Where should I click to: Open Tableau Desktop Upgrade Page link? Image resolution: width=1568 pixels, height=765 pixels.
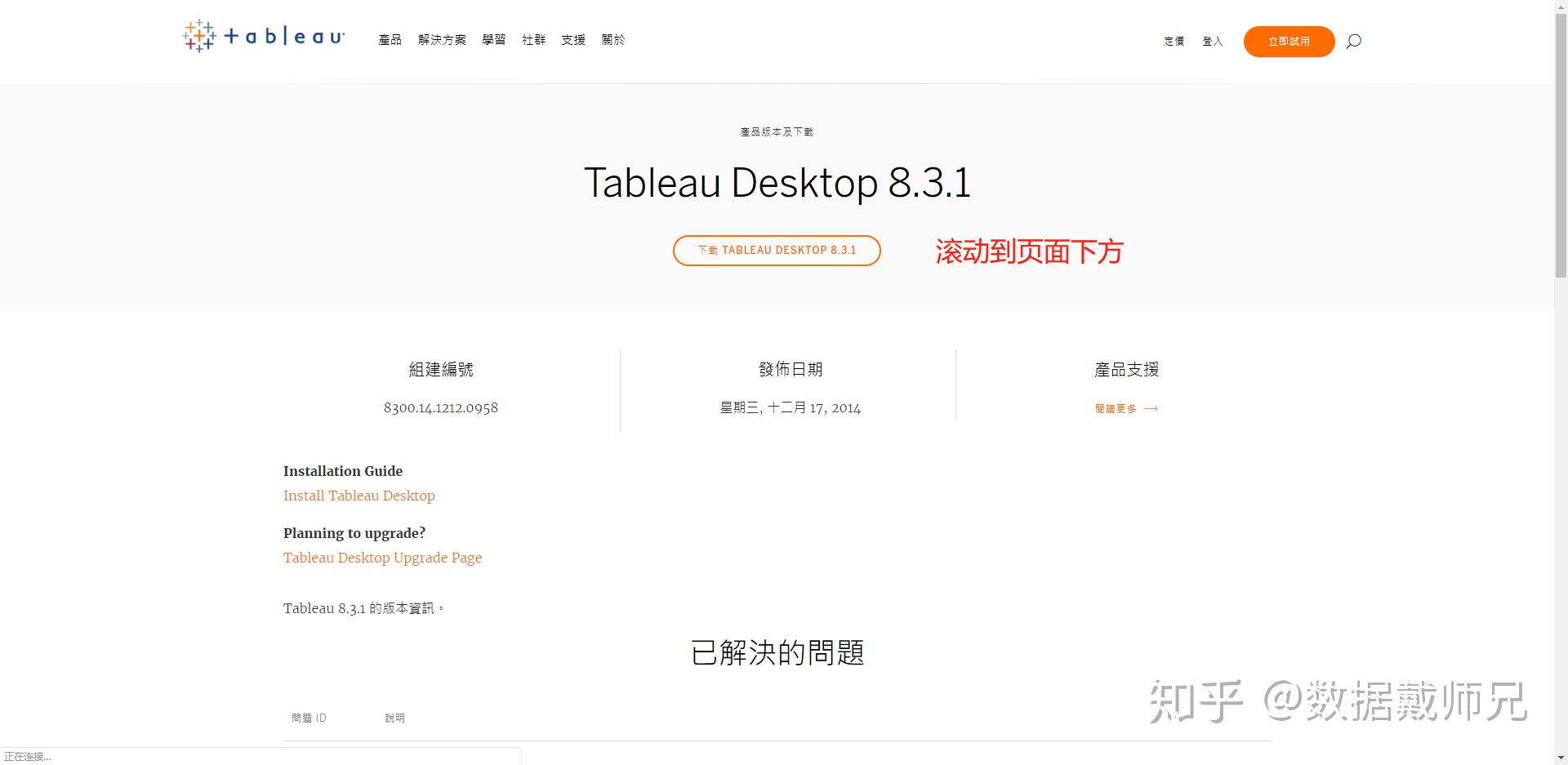(382, 558)
